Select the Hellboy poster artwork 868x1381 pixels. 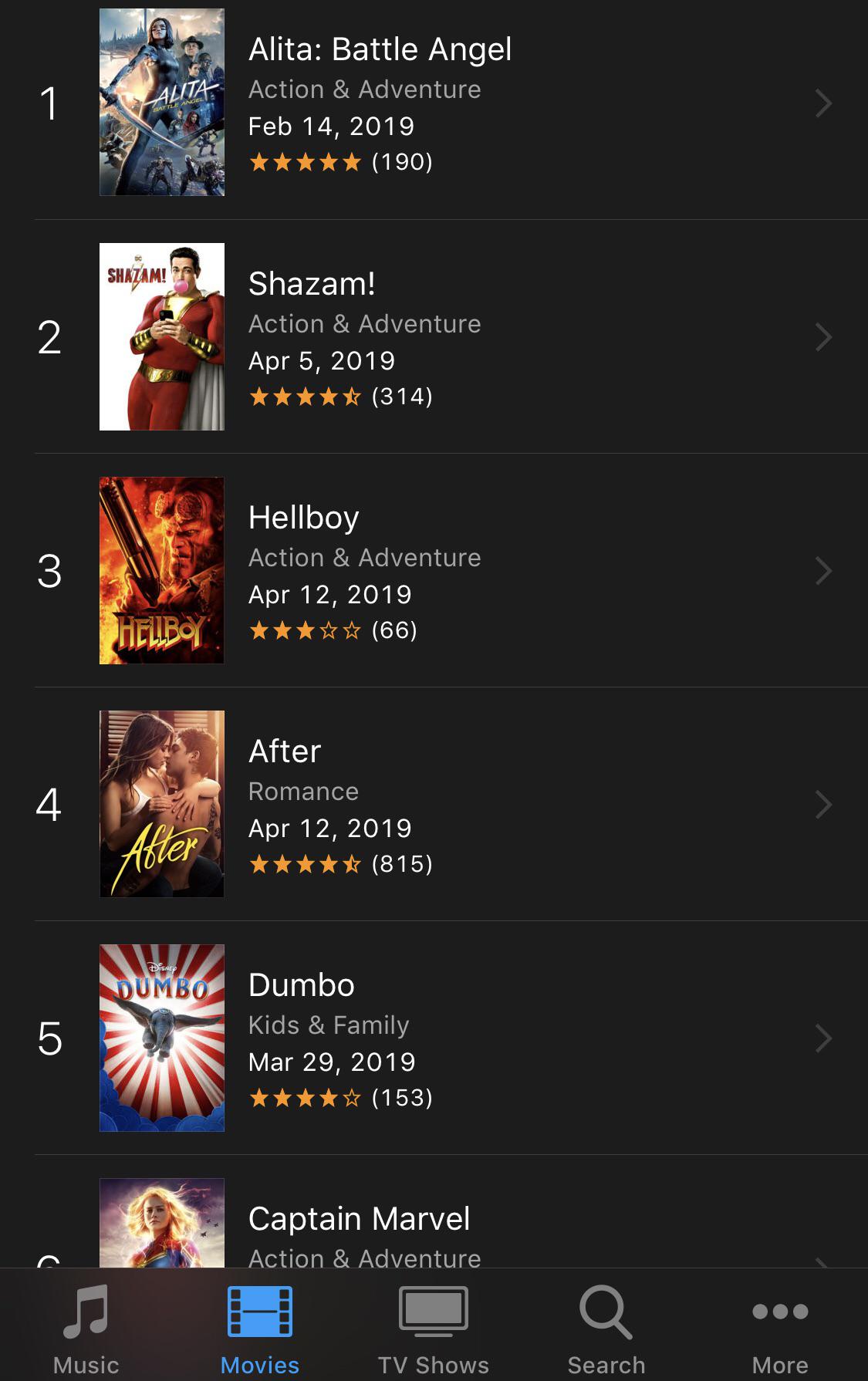coord(162,570)
